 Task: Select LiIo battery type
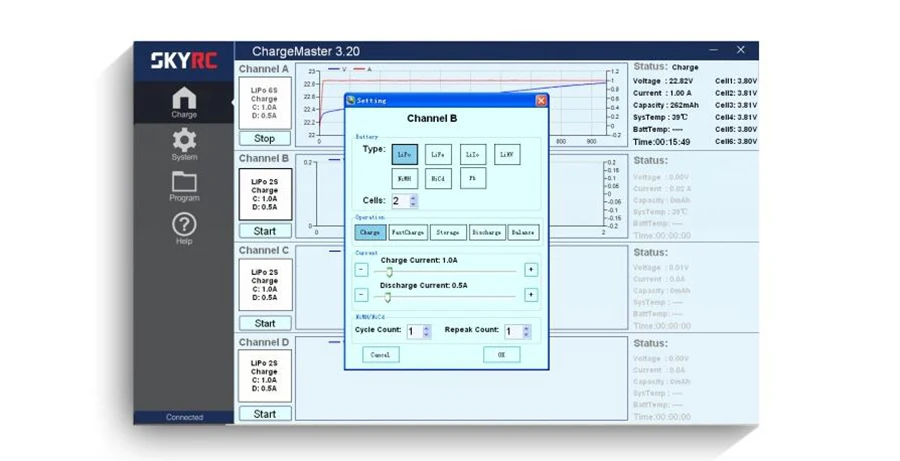tap(472, 154)
